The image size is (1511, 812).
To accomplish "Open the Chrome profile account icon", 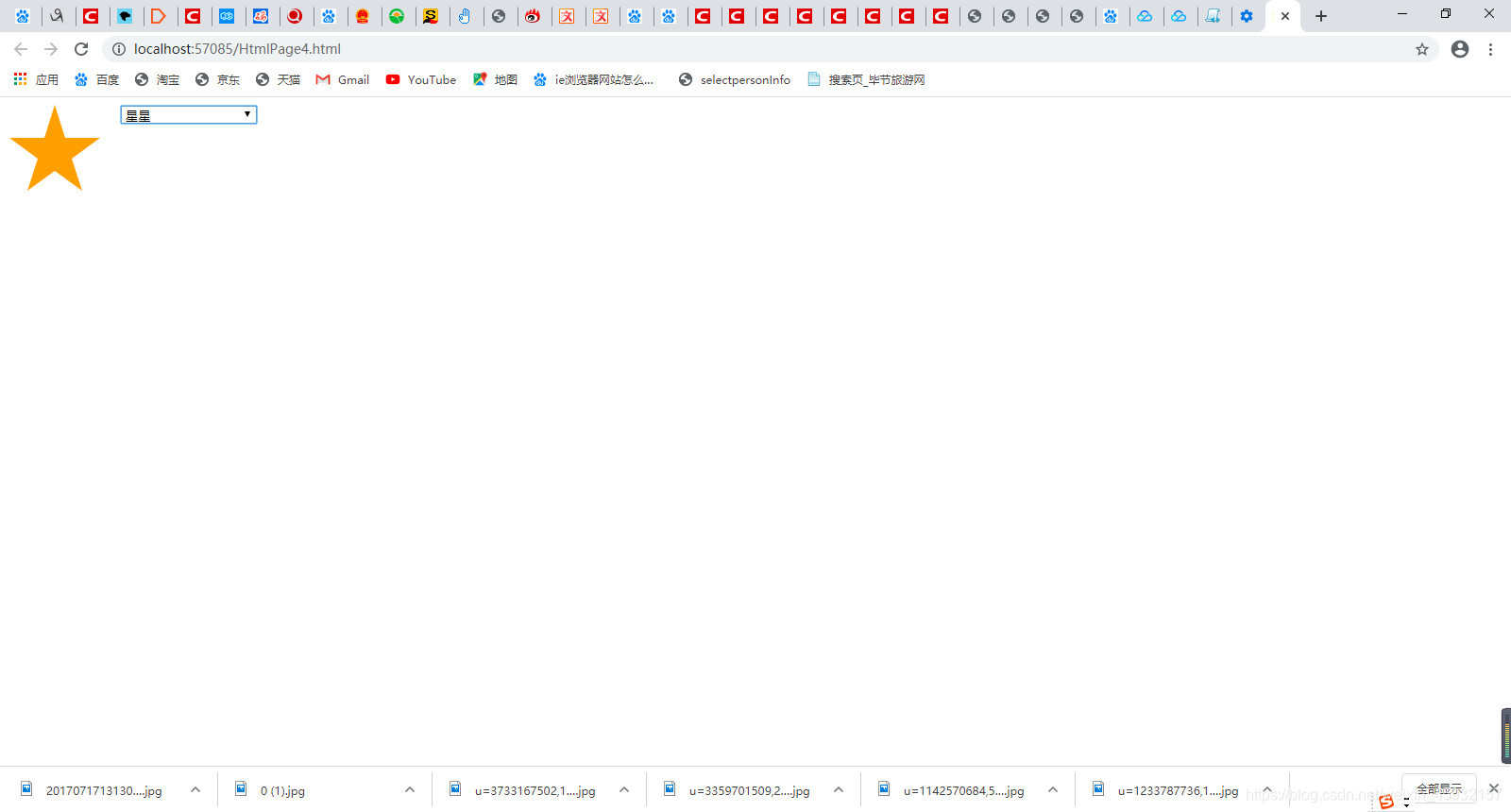I will 1460,49.
